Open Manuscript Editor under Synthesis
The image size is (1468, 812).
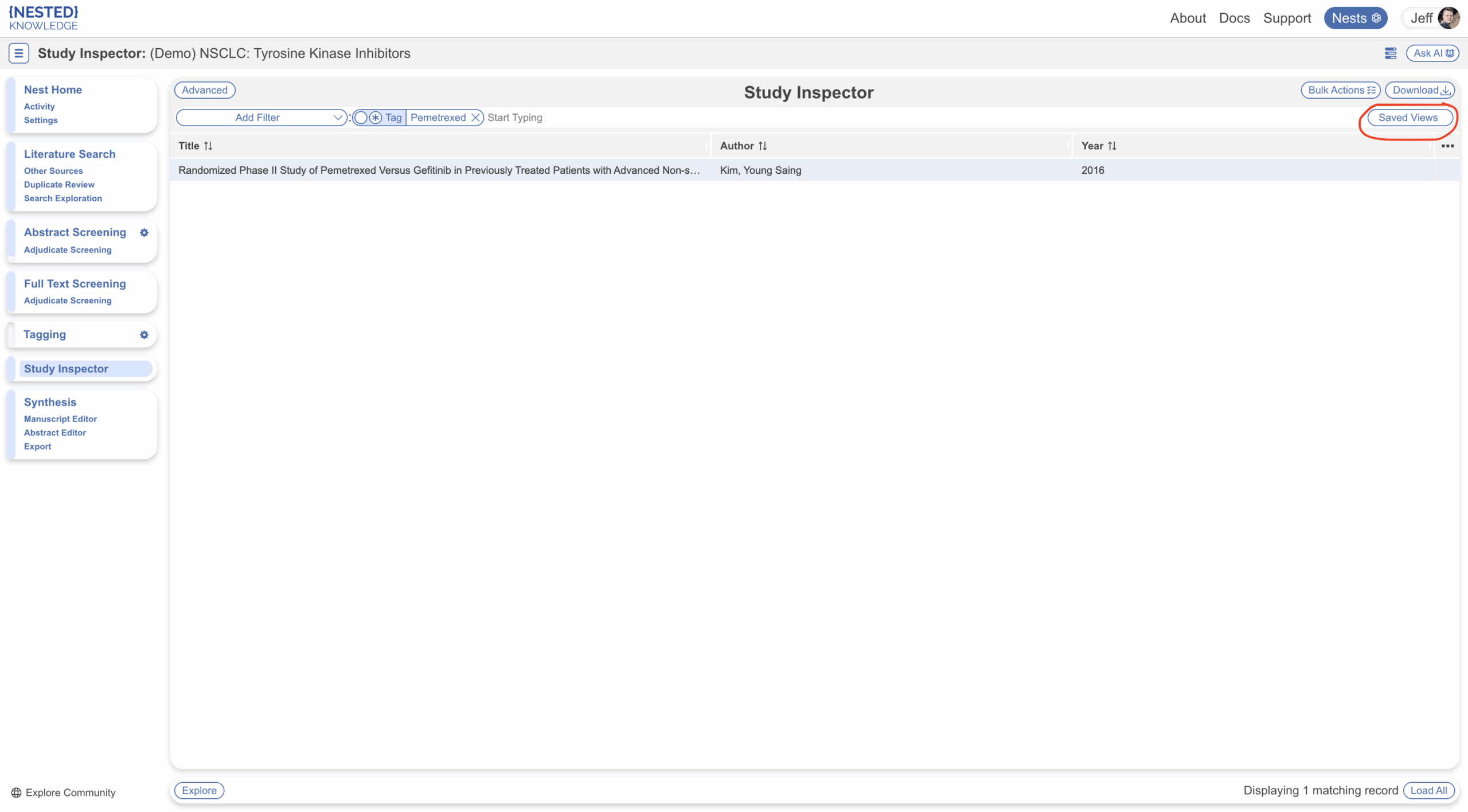pyautogui.click(x=60, y=419)
